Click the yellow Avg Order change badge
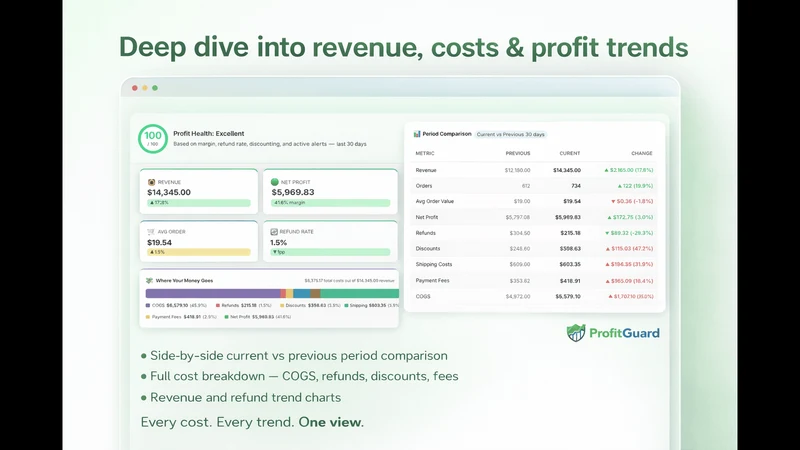 [x=199, y=252]
